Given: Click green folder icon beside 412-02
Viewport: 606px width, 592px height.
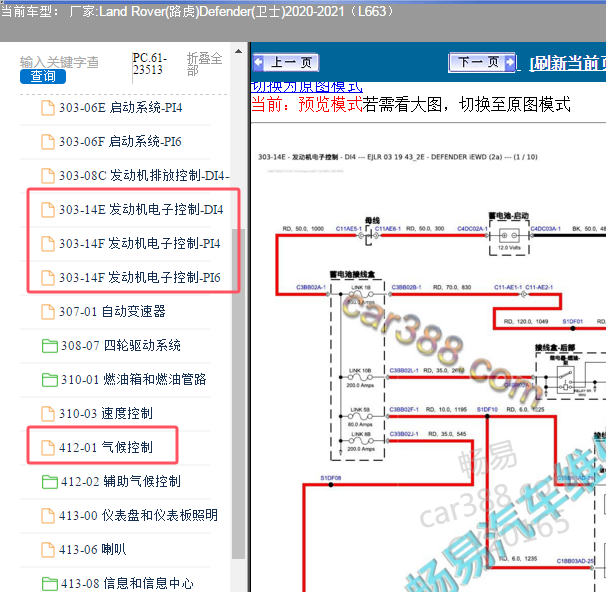Looking at the screenshot, I should point(49,482).
